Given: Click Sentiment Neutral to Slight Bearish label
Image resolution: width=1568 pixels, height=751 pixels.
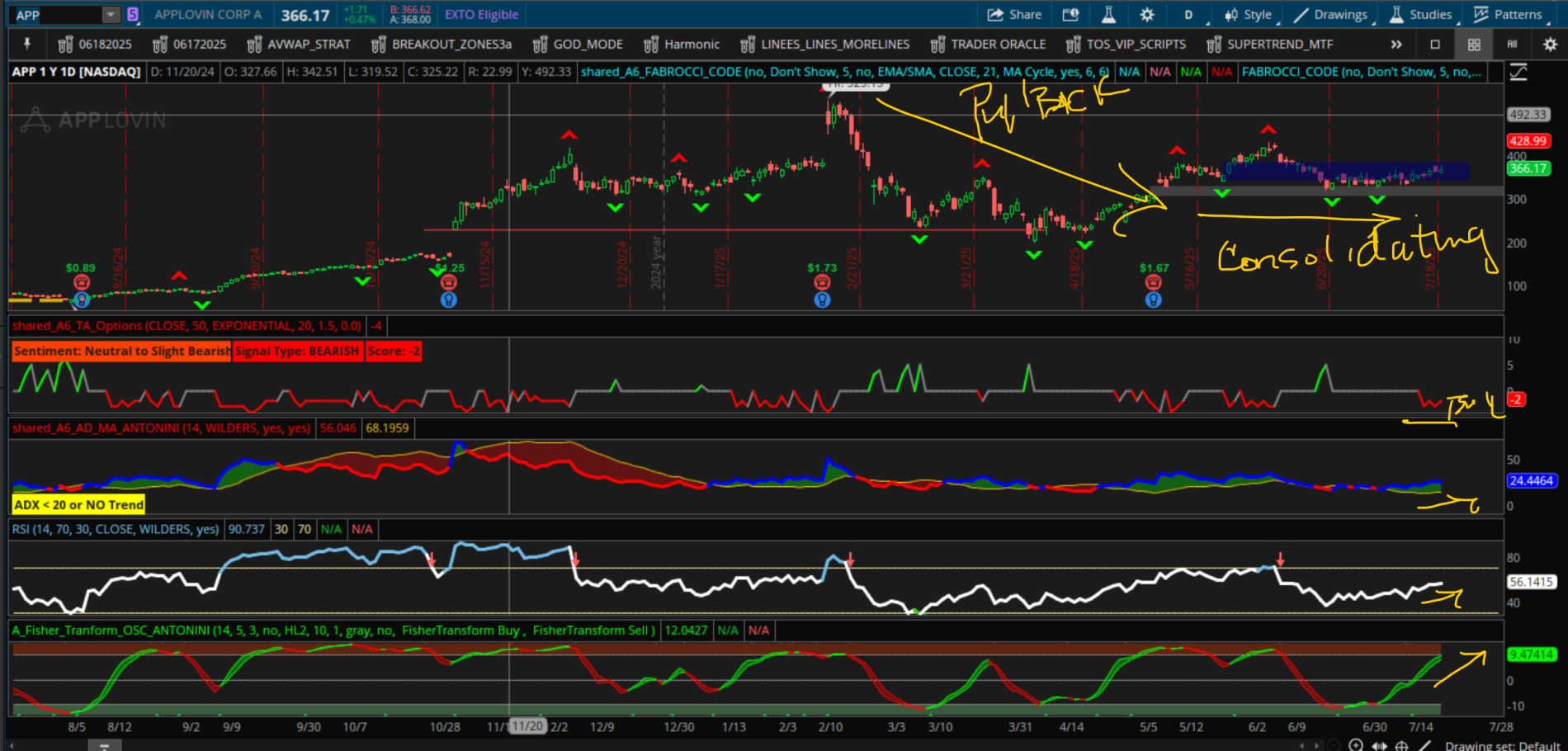Looking at the screenshot, I should pos(121,352).
